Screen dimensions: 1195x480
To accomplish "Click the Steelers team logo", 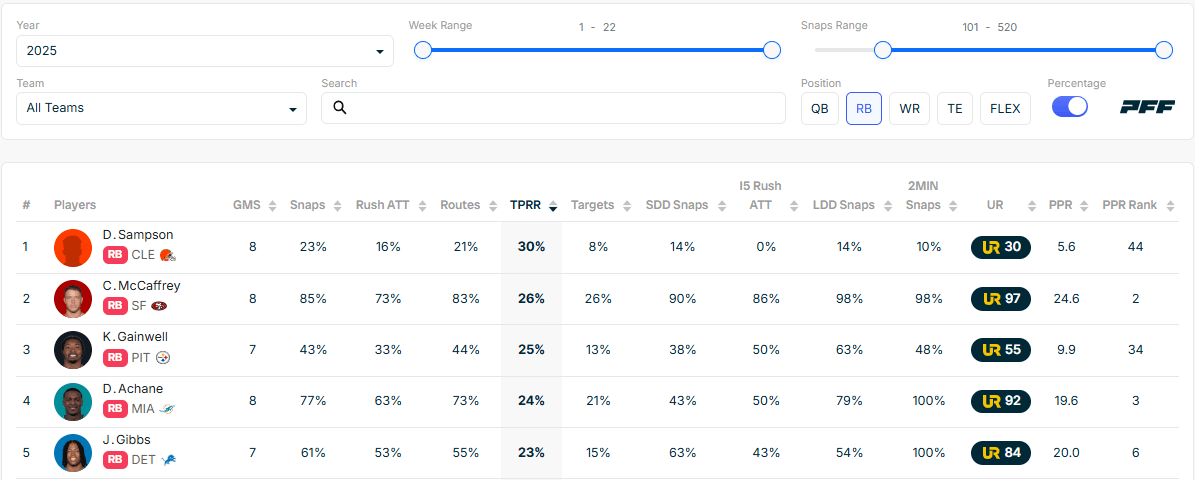I will [164, 357].
